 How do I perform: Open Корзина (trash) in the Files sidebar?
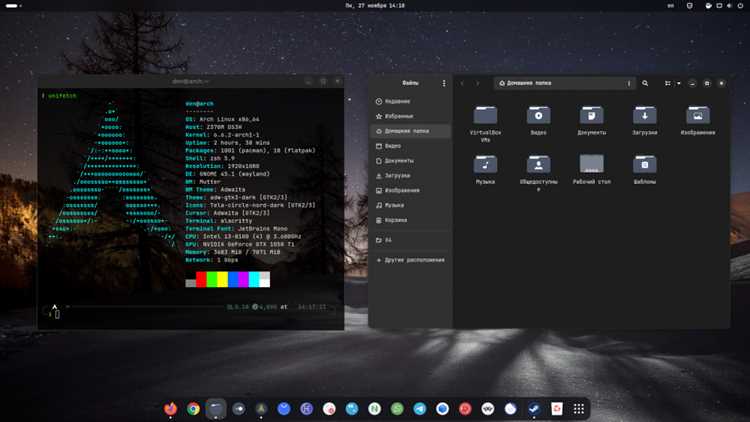(410, 220)
